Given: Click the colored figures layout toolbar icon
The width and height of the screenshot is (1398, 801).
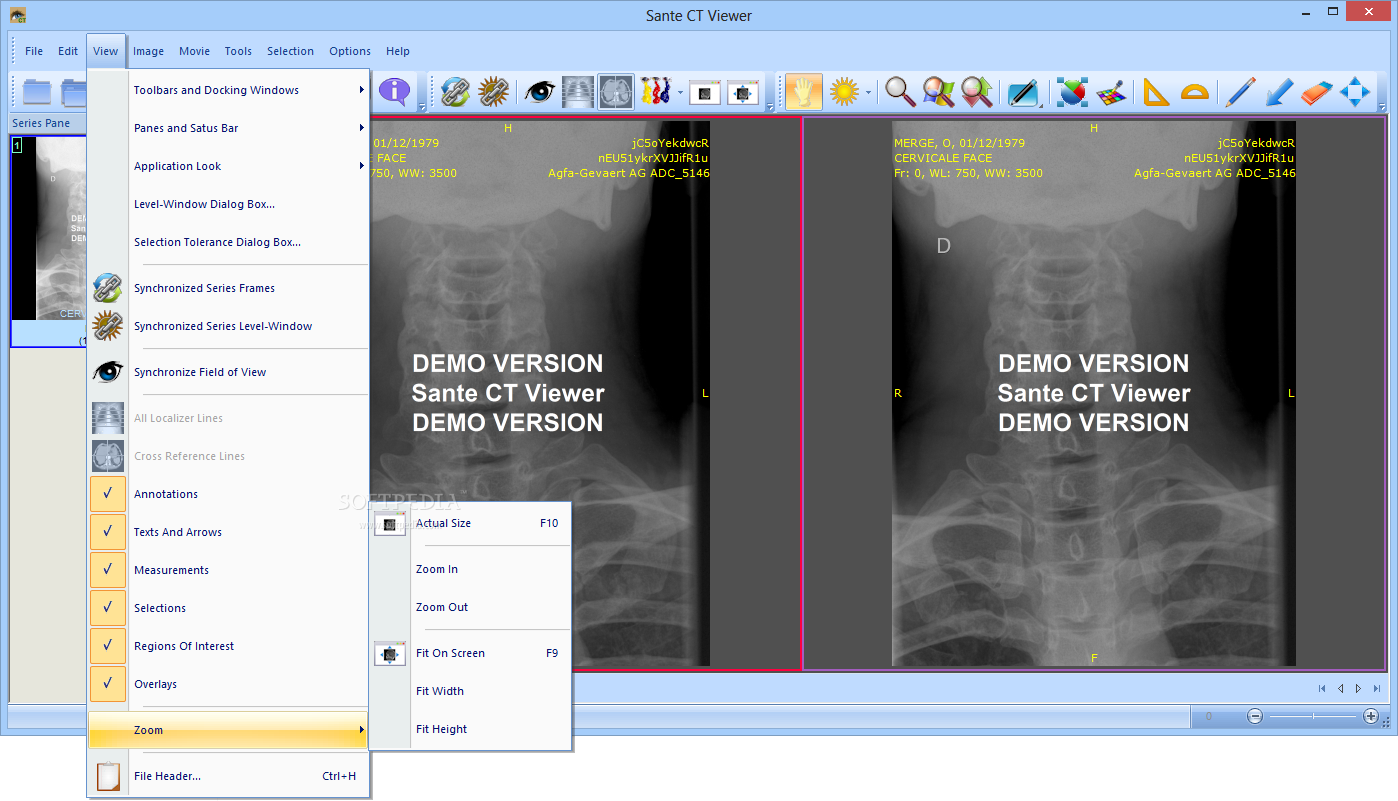Looking at the screenshot, I should (x=655, y=92).
